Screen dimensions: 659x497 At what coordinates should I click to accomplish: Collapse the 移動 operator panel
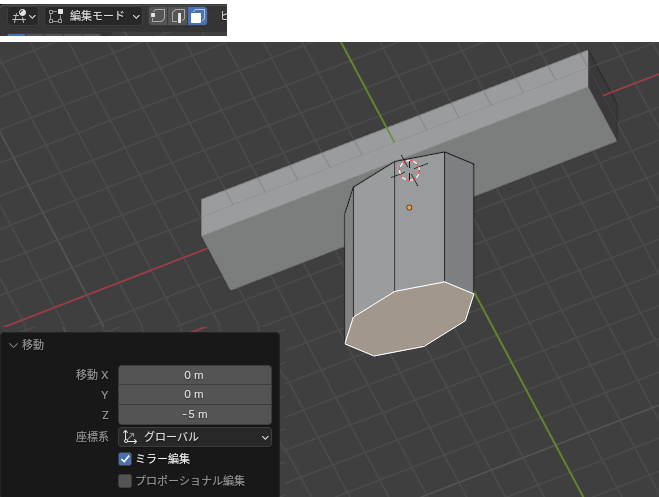point(13,344)
